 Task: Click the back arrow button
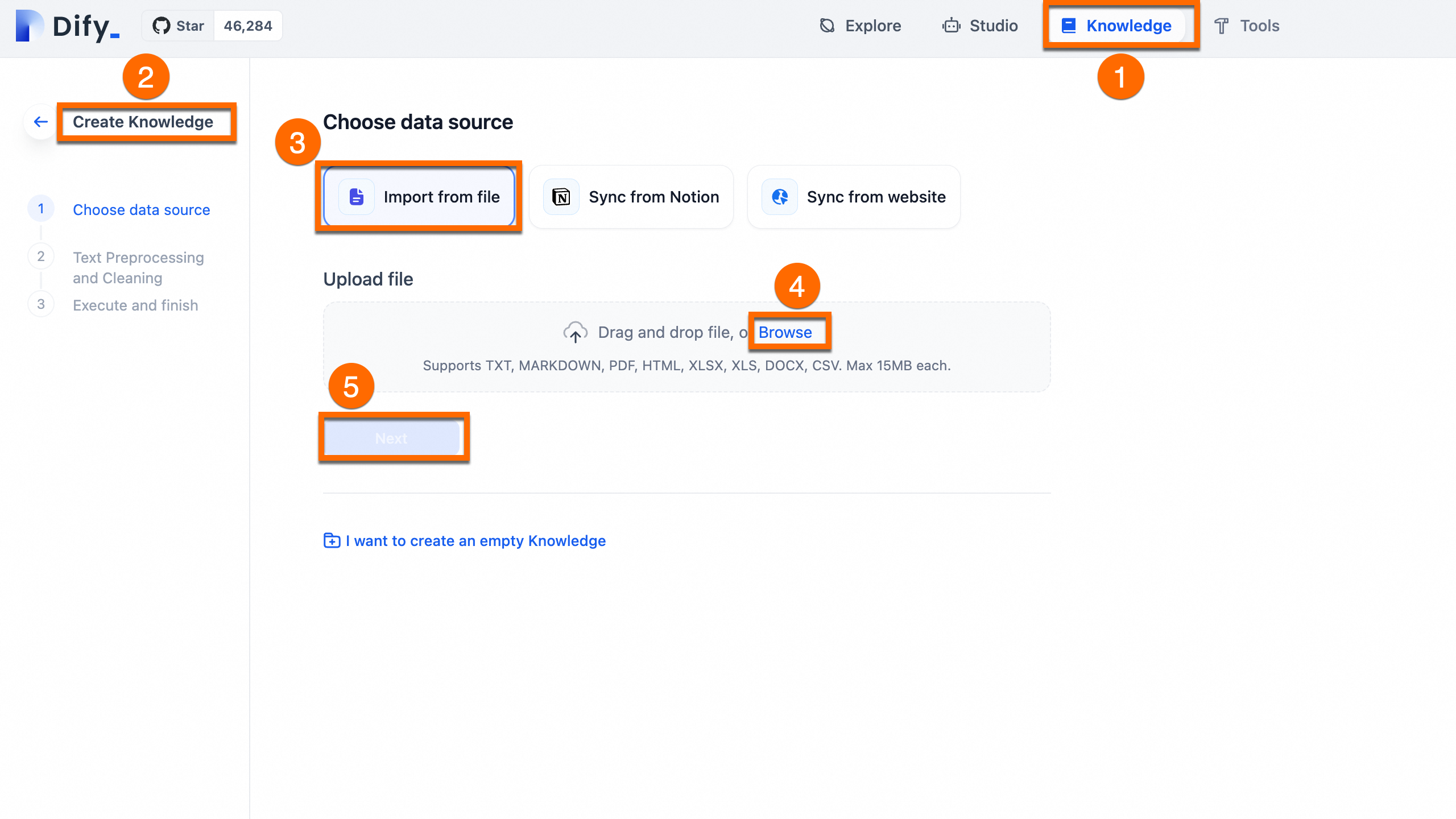pyautogui.click(x=40, y=122)
